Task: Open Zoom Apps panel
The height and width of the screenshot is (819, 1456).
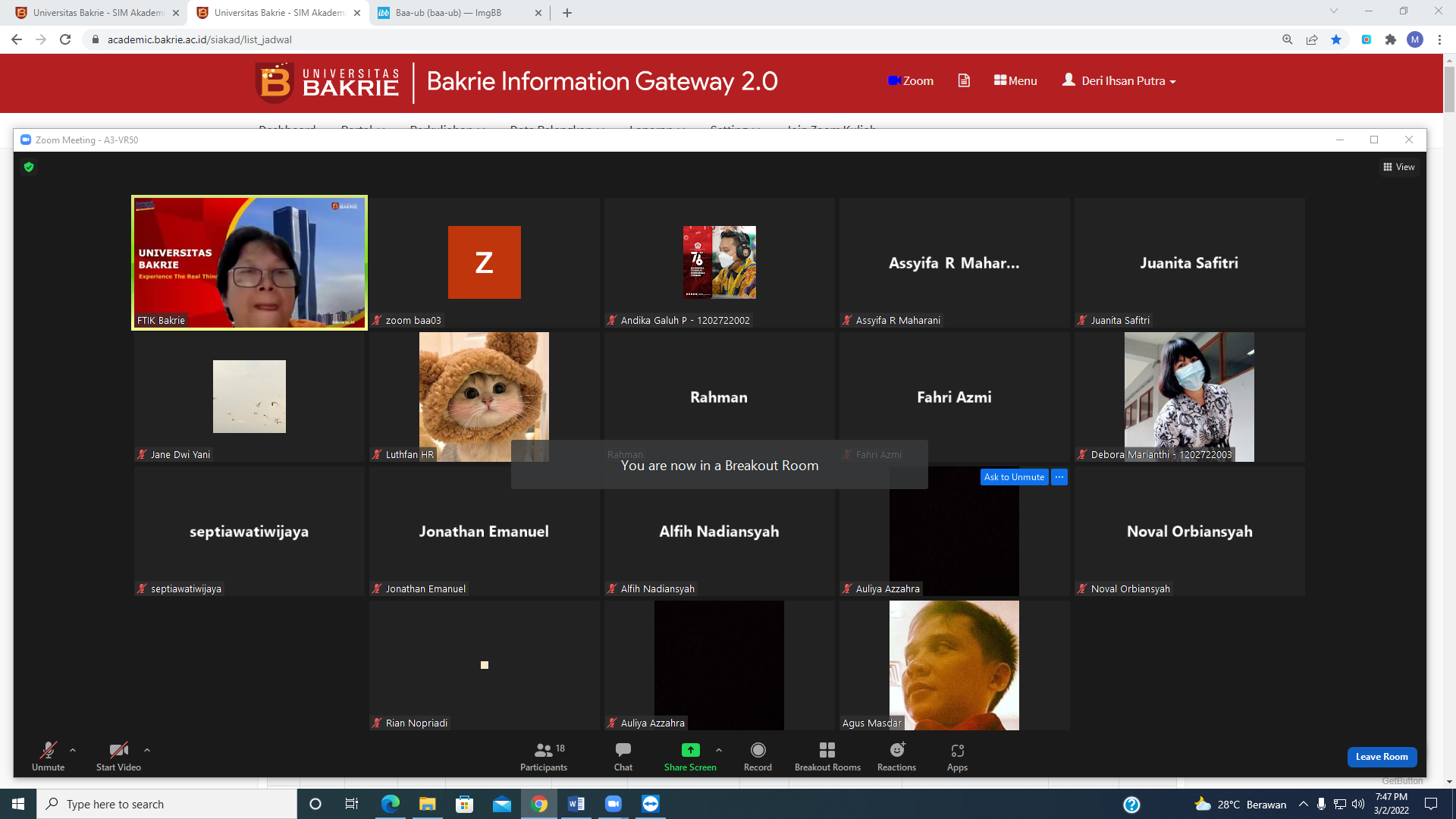Action: click(957, 756)
